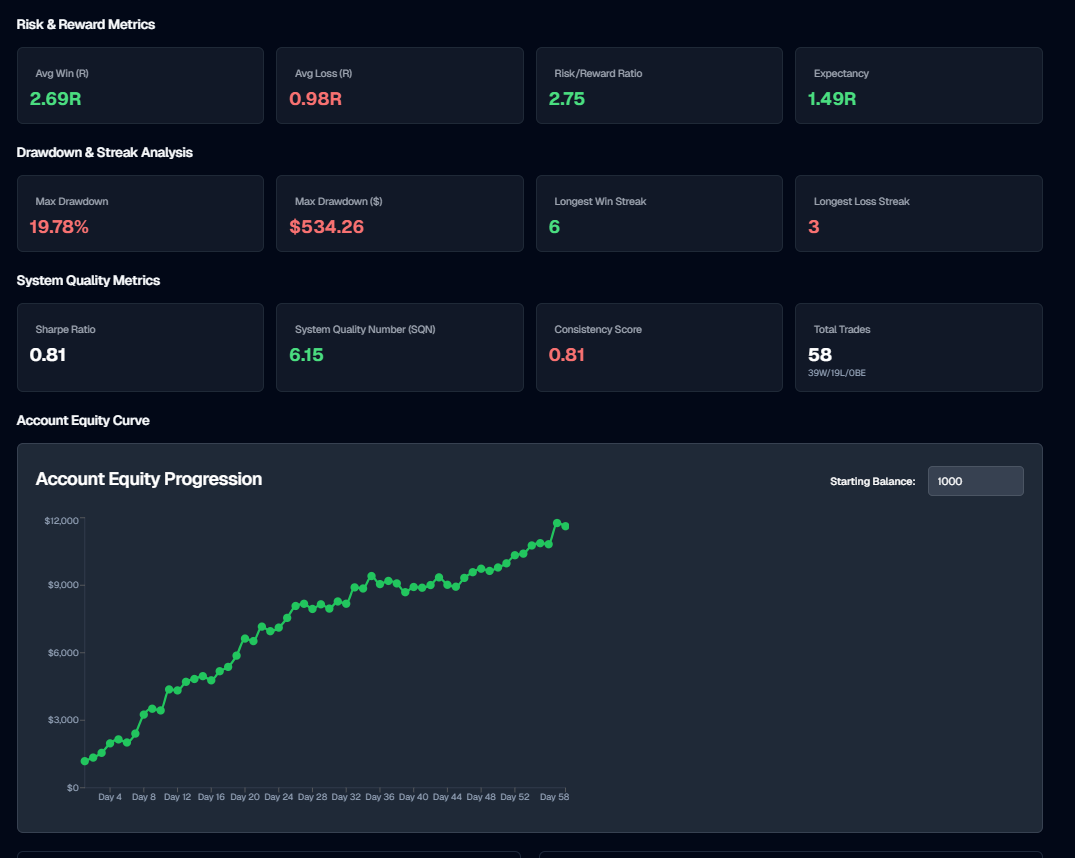Click the Risk/Reward Ratio card showing 2.75

(x=659, y=85)
